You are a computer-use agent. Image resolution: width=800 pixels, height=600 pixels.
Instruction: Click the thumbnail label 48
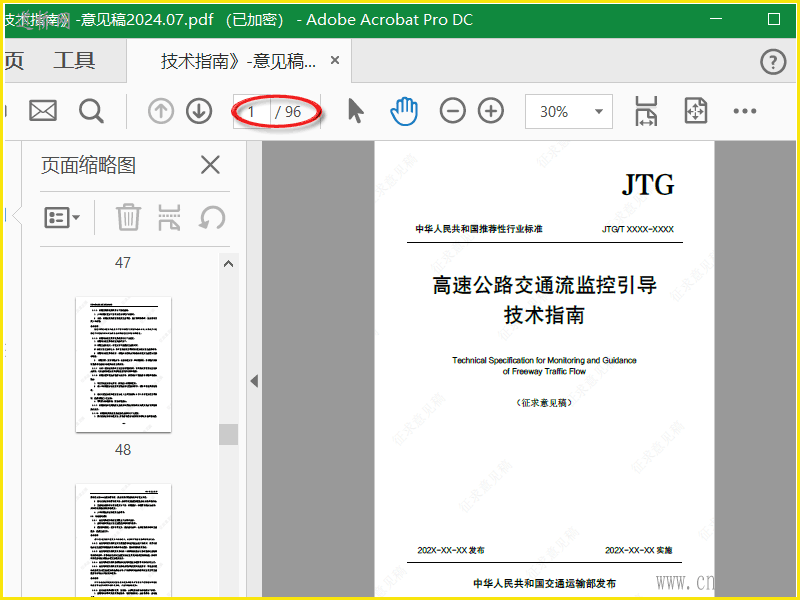click(123, 449)
